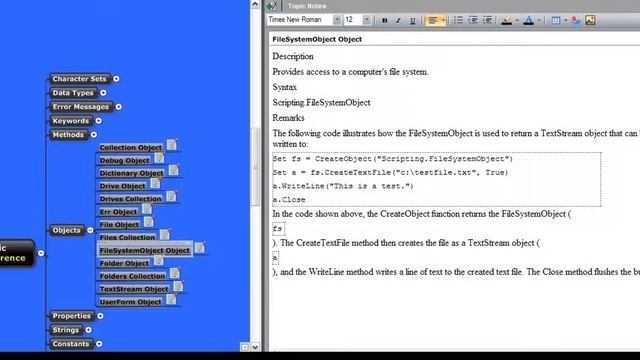Image resolution: width=640 pixels, height=360 pixels.
Task: Click the decrease indent icon
Action: [473, 20]
